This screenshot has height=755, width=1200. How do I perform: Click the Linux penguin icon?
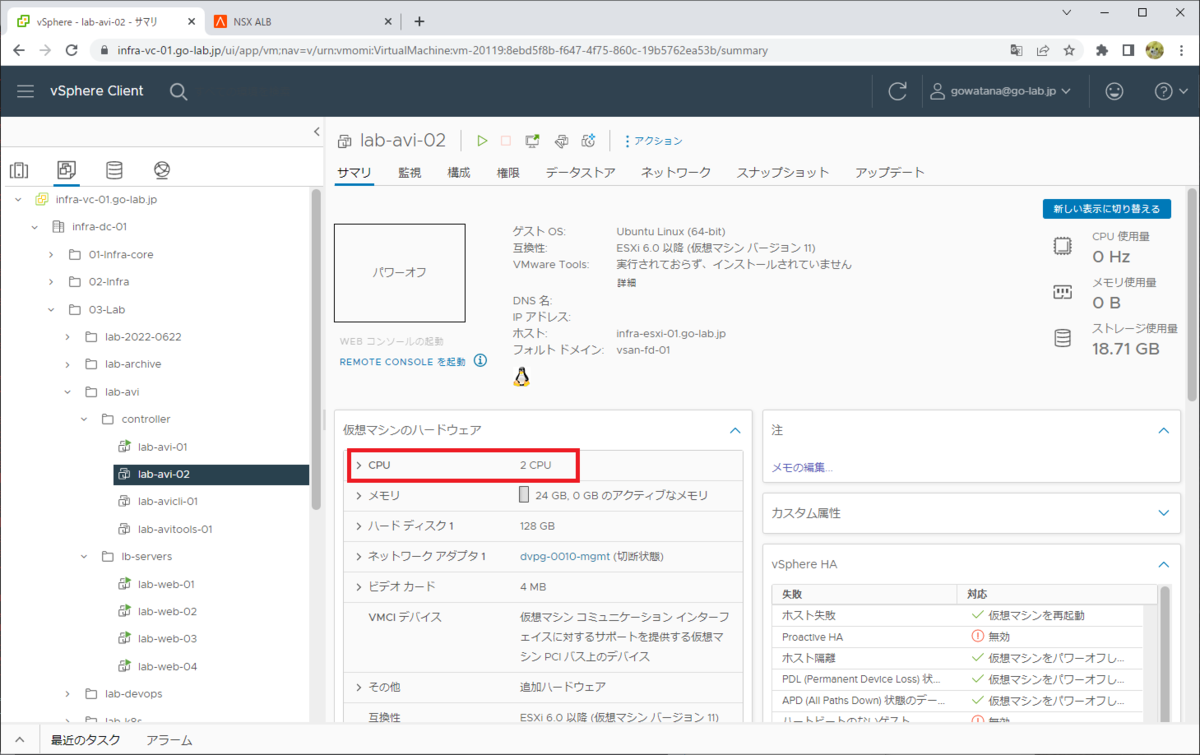[521, 377]
